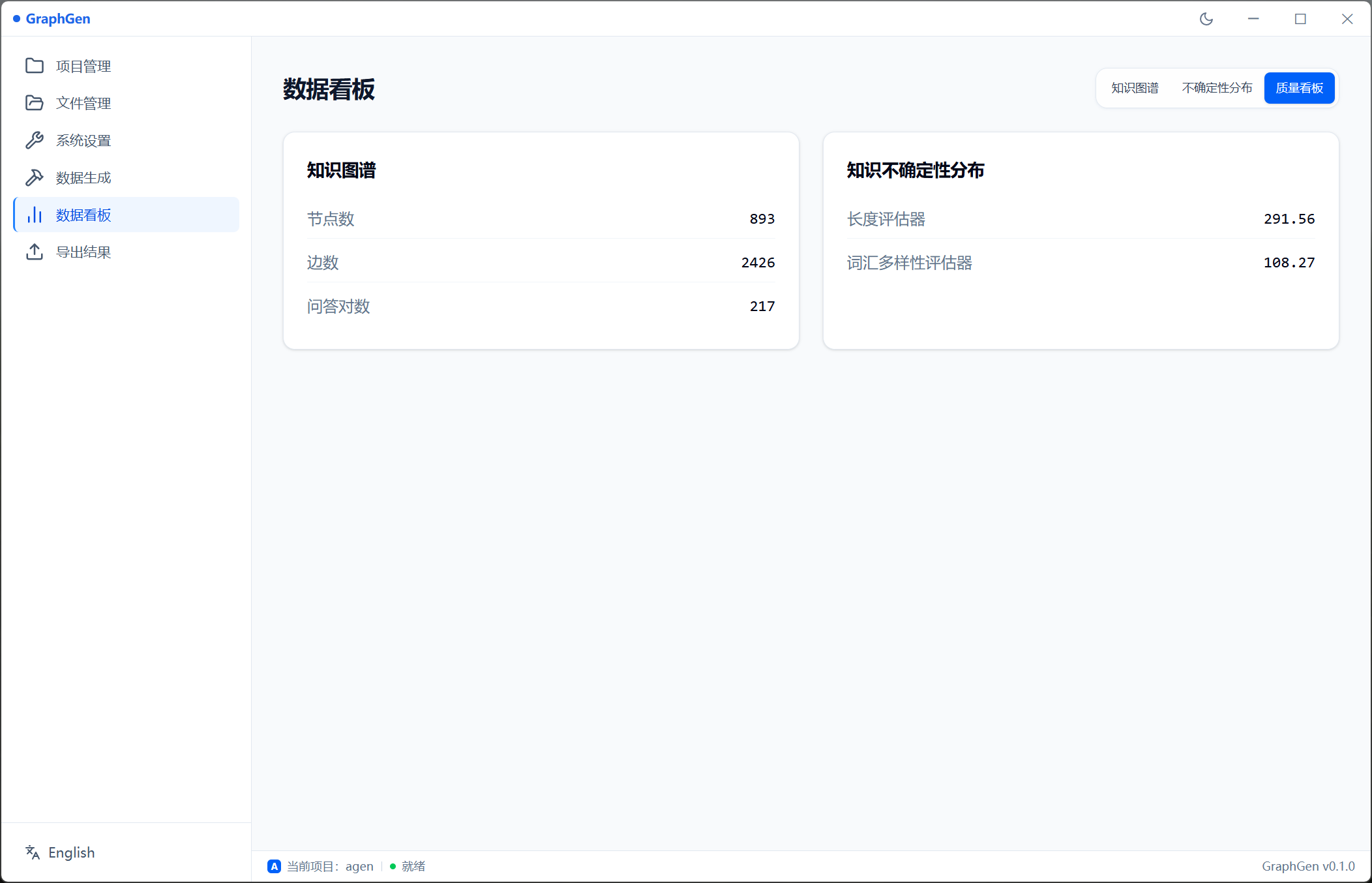Screen dimensions: 1372x883
Task: Click the 就绪 status indicator
Action: 408,866
